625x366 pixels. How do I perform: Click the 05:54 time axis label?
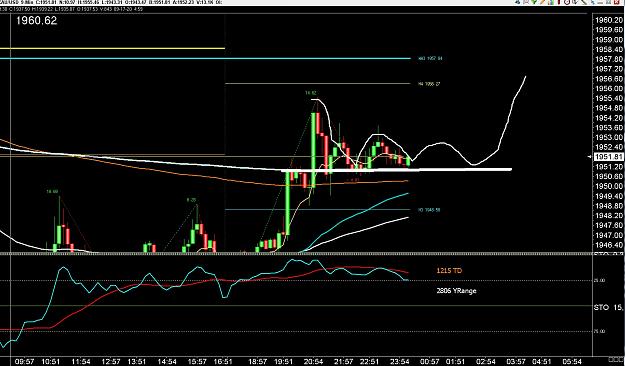click(x=572, y=361)
